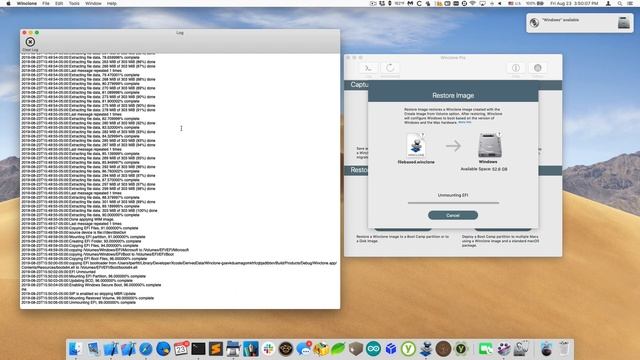The width and height of the screenshot is (640, 360).
Task: Open the U.S. keyboard input menu
Action: [x=514, y=3]
